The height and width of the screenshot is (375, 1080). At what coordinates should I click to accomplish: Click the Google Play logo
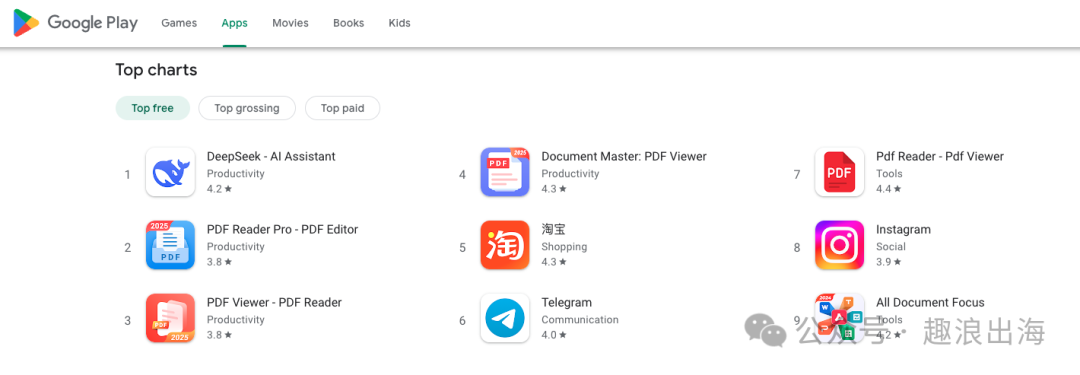[76, 23]
